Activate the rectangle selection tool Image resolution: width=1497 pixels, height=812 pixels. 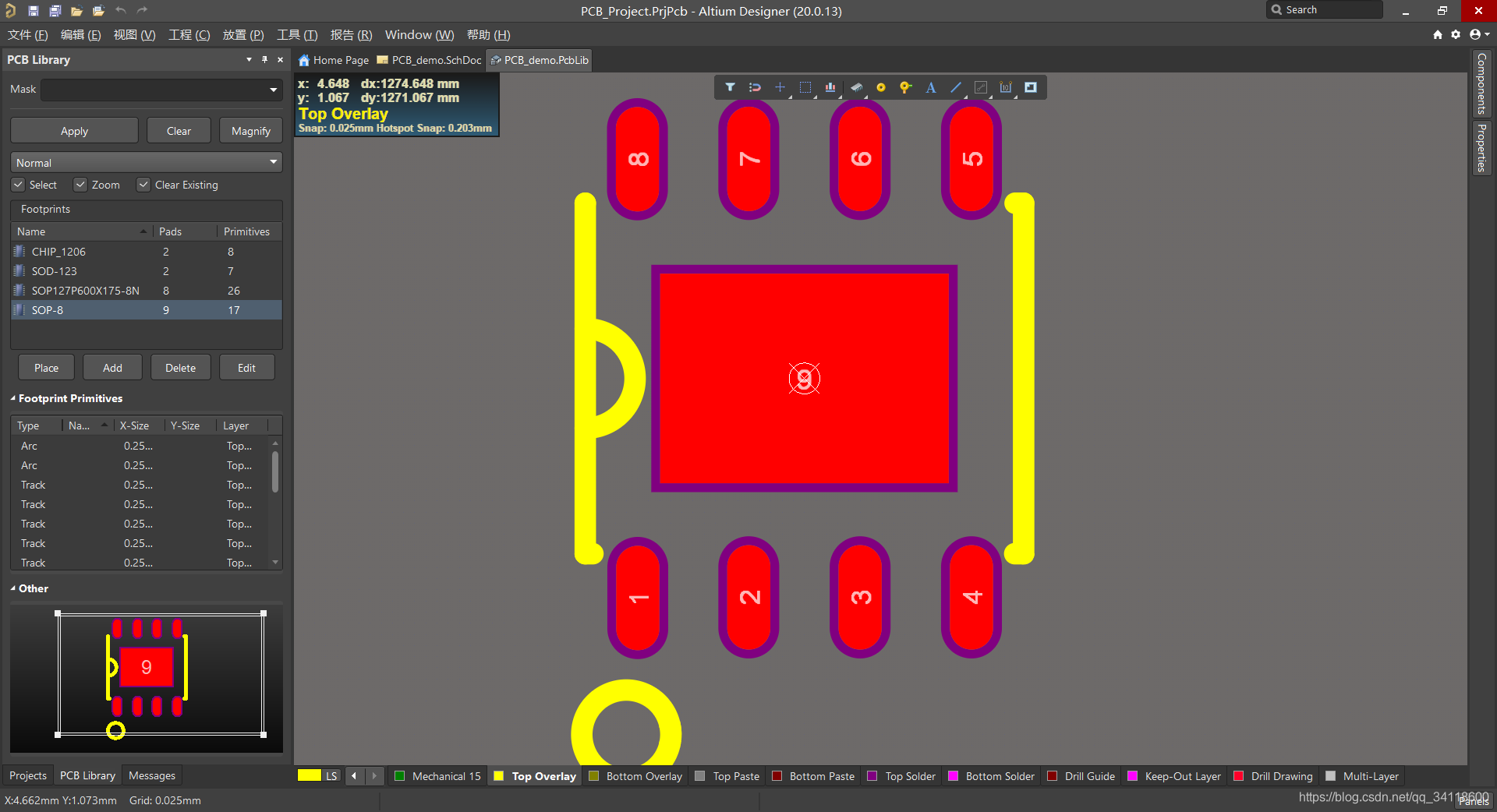coord(805,87)
